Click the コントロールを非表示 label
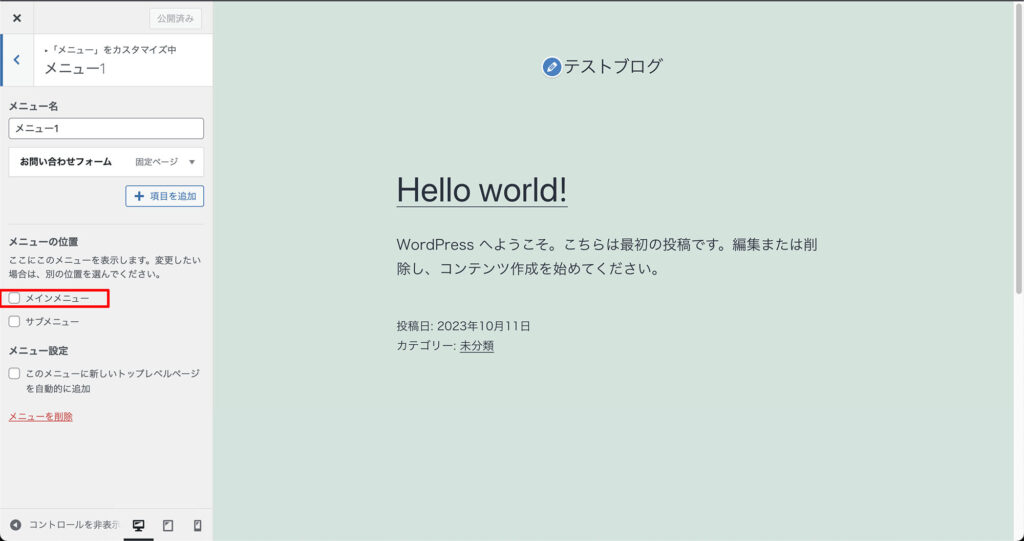This screenshot has width=1024, height=541. 74,525
